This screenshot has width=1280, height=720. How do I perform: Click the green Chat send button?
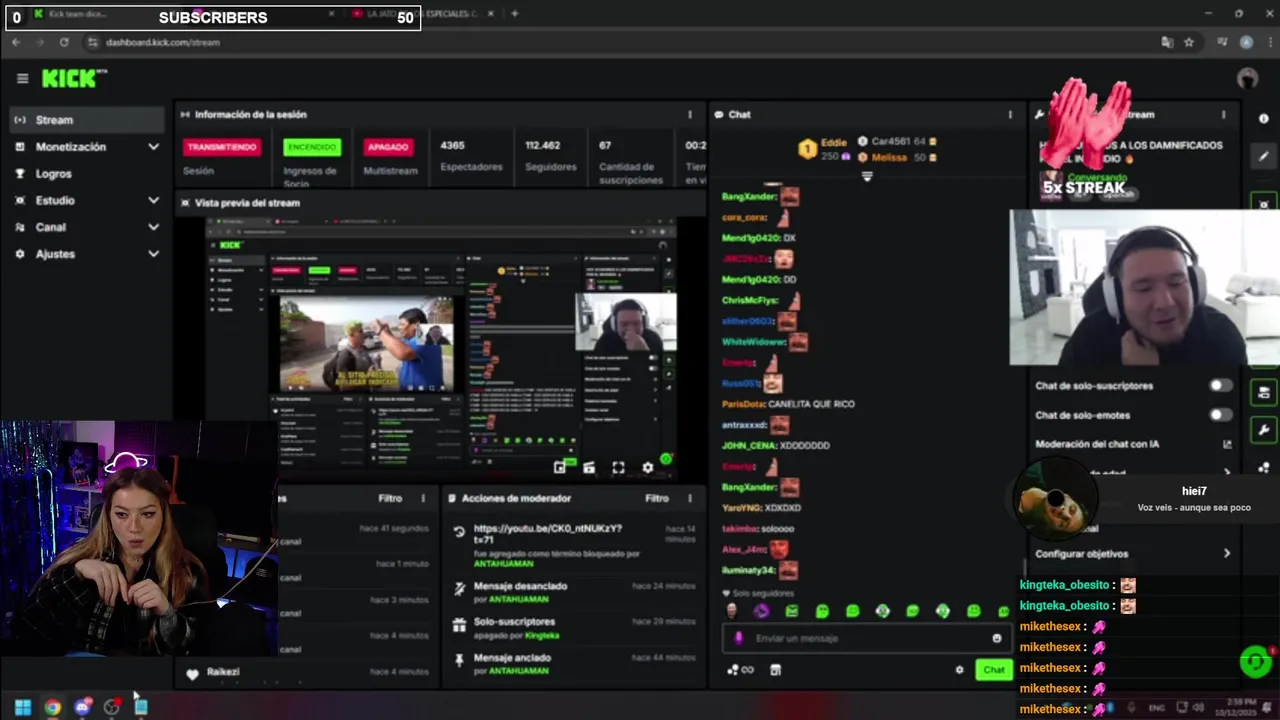(x=993, y=670)
